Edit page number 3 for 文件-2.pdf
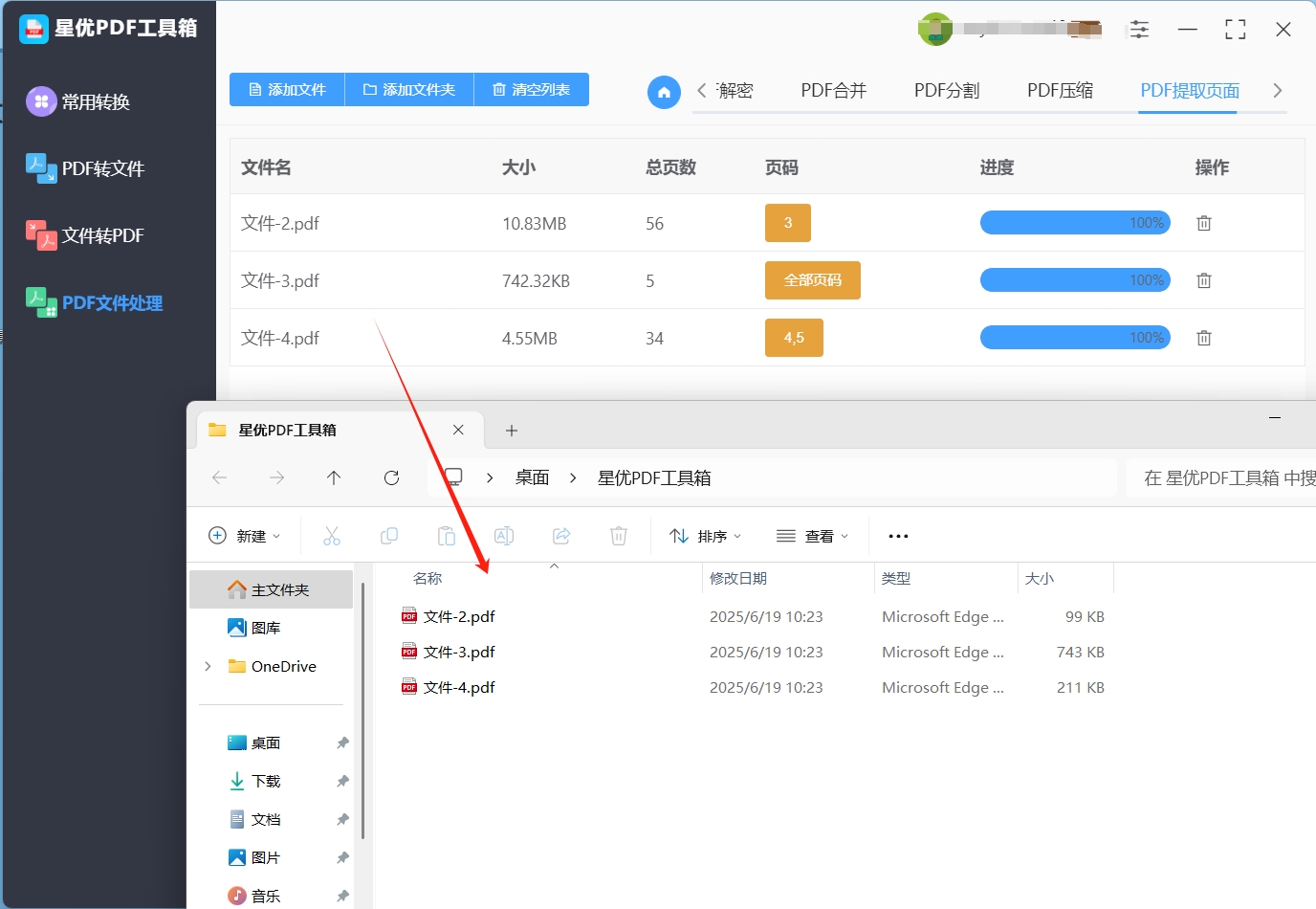This screenshot has width=1316, height=909. pos(788,223)
